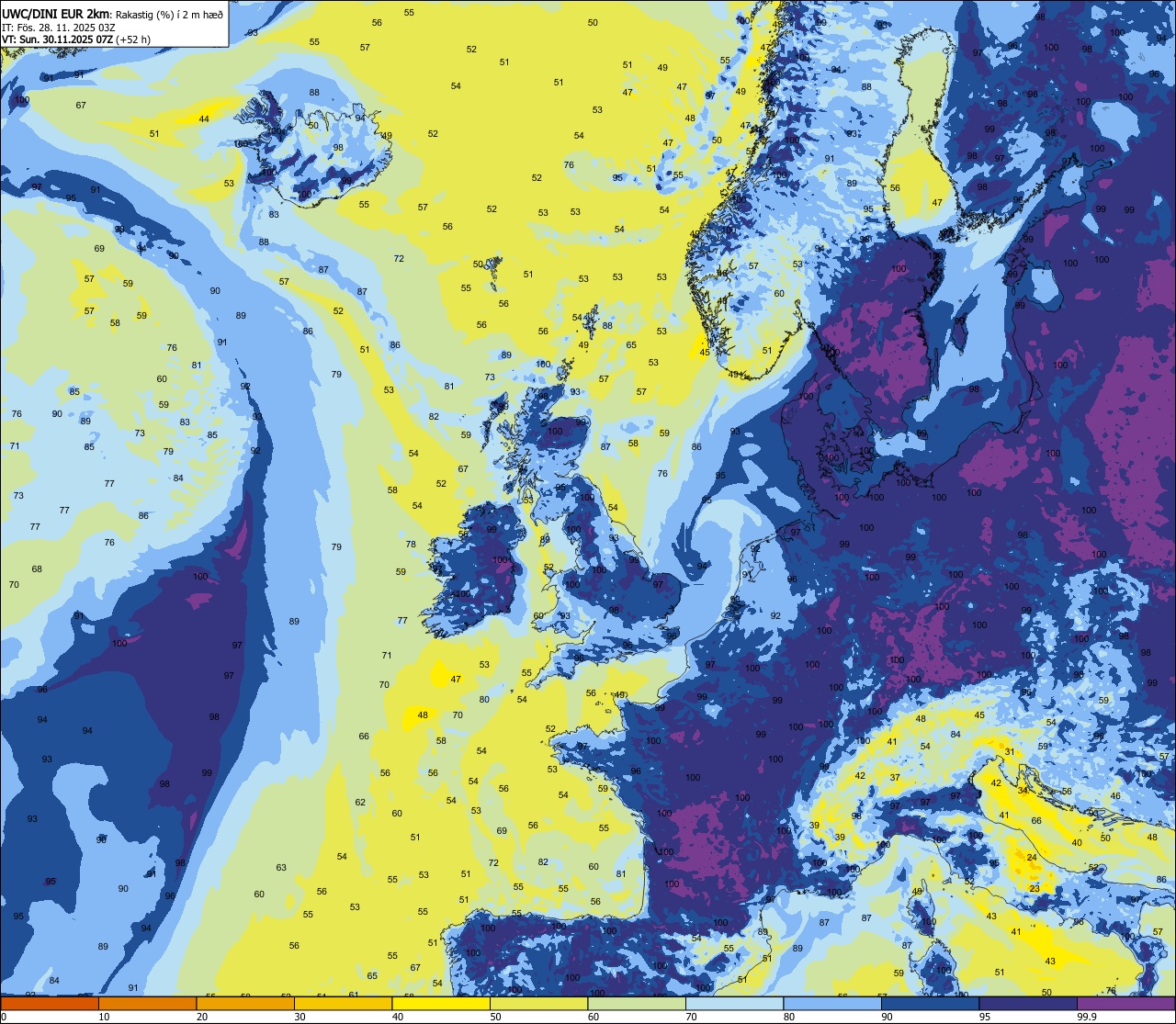Image resolution: width=1176 pixels, height=1024 pixels.
Task: Click the dark orange 0–10 legend swatch
Action: click(50, 1004)
